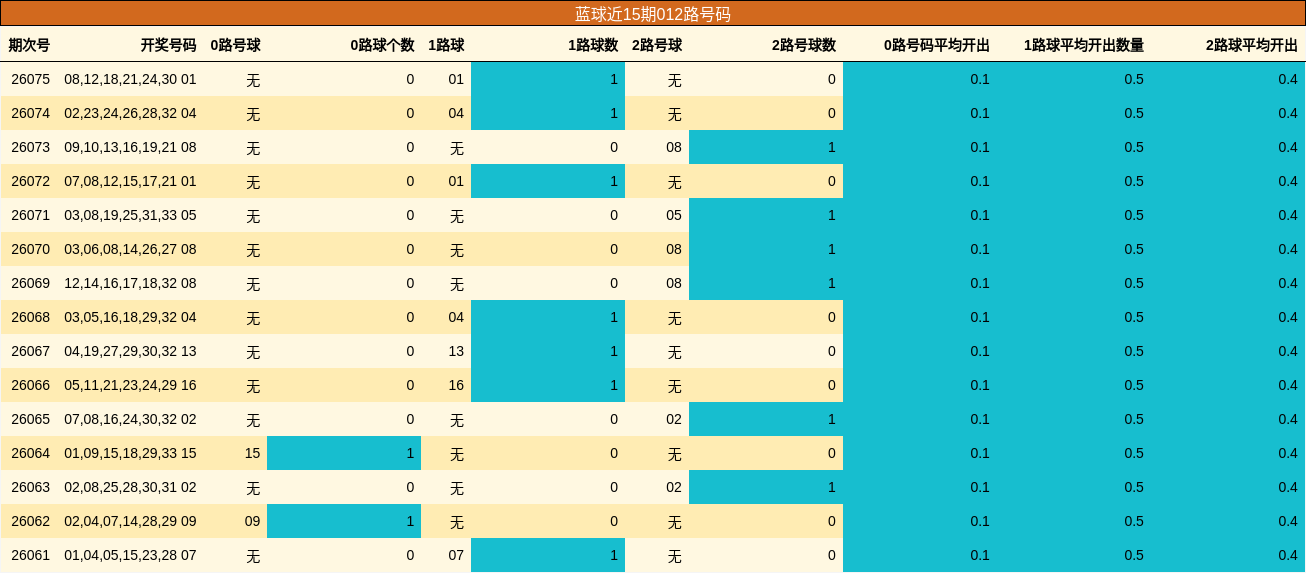Click period number 26061
The image size is (1306, 573).
[x=30, y=555]
